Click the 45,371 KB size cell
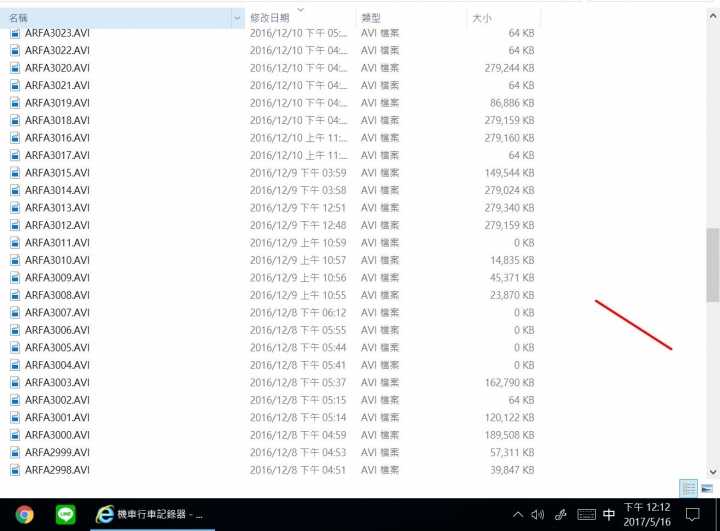 [512, 277]
